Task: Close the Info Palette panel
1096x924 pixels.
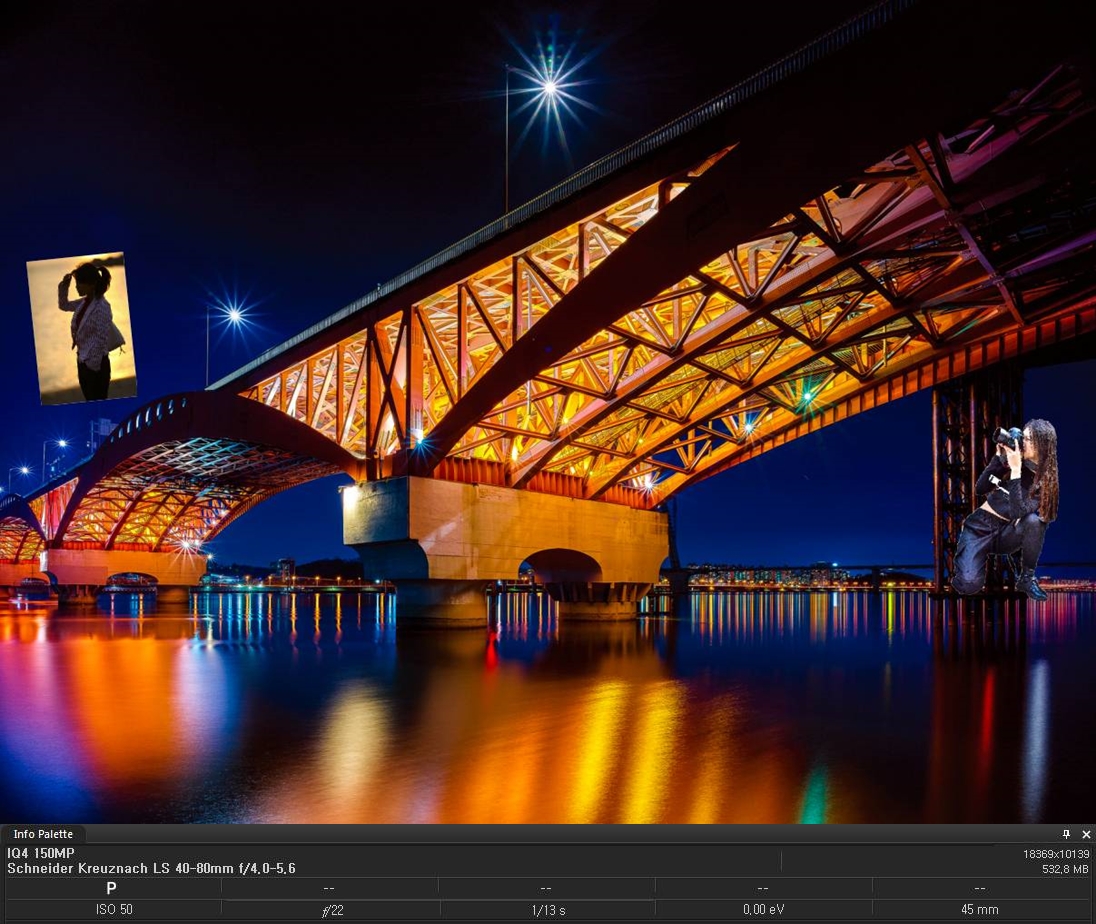Action: point(1086,834)
